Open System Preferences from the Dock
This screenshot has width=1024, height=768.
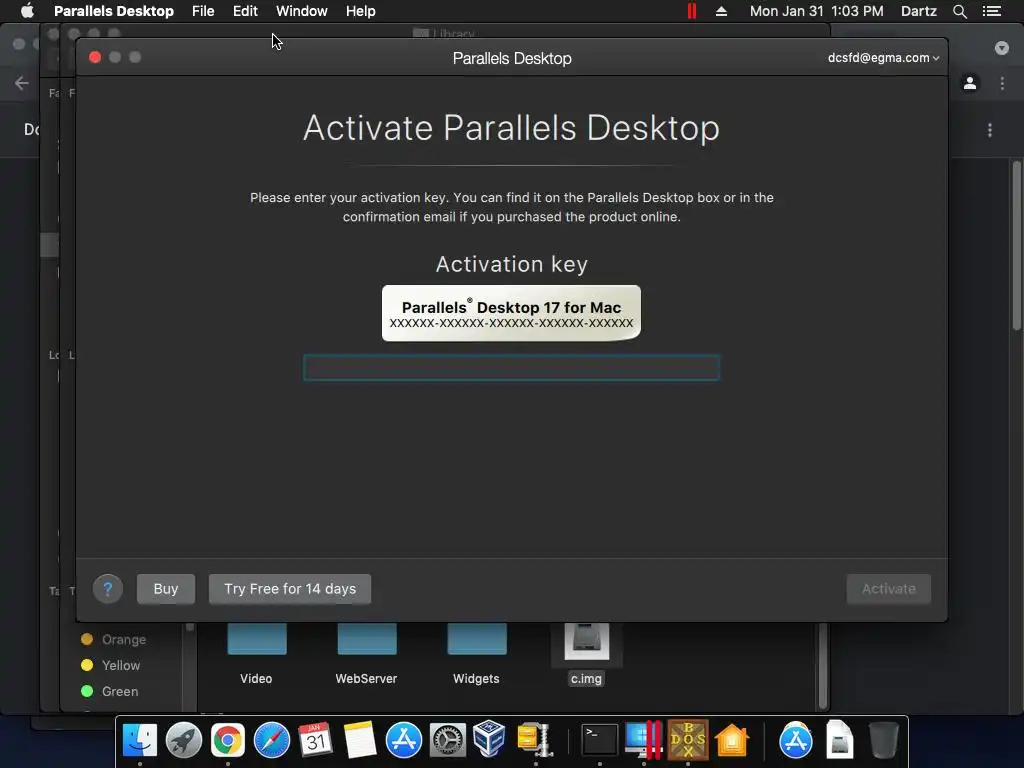(447, 740)
